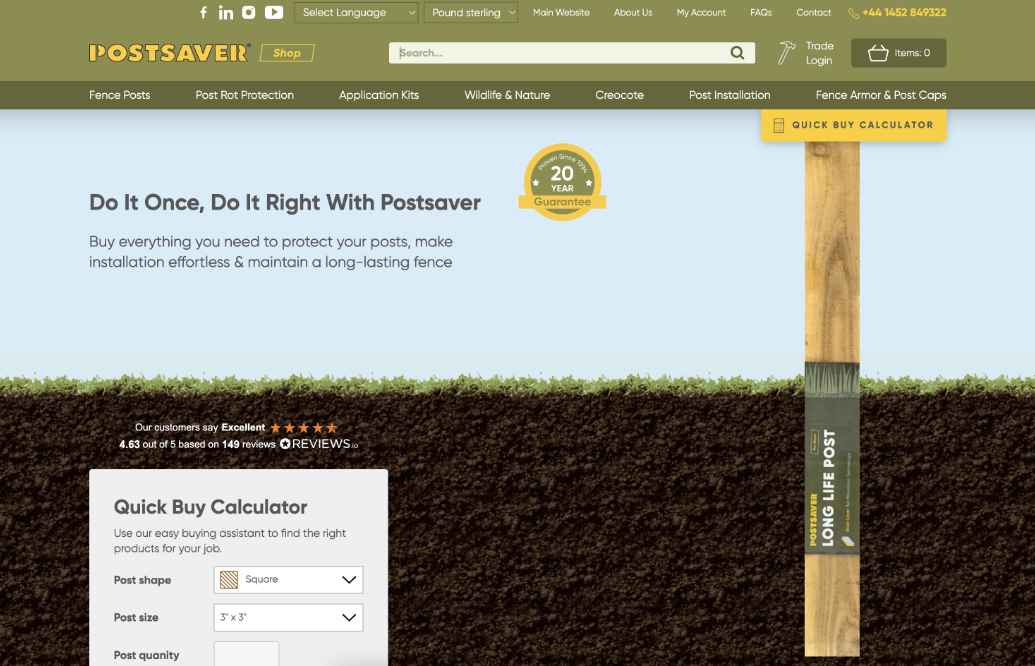Viewport: 1035px width, 666px height.
Task: Open the Fence Posts menu
Action: coord(119,95)
